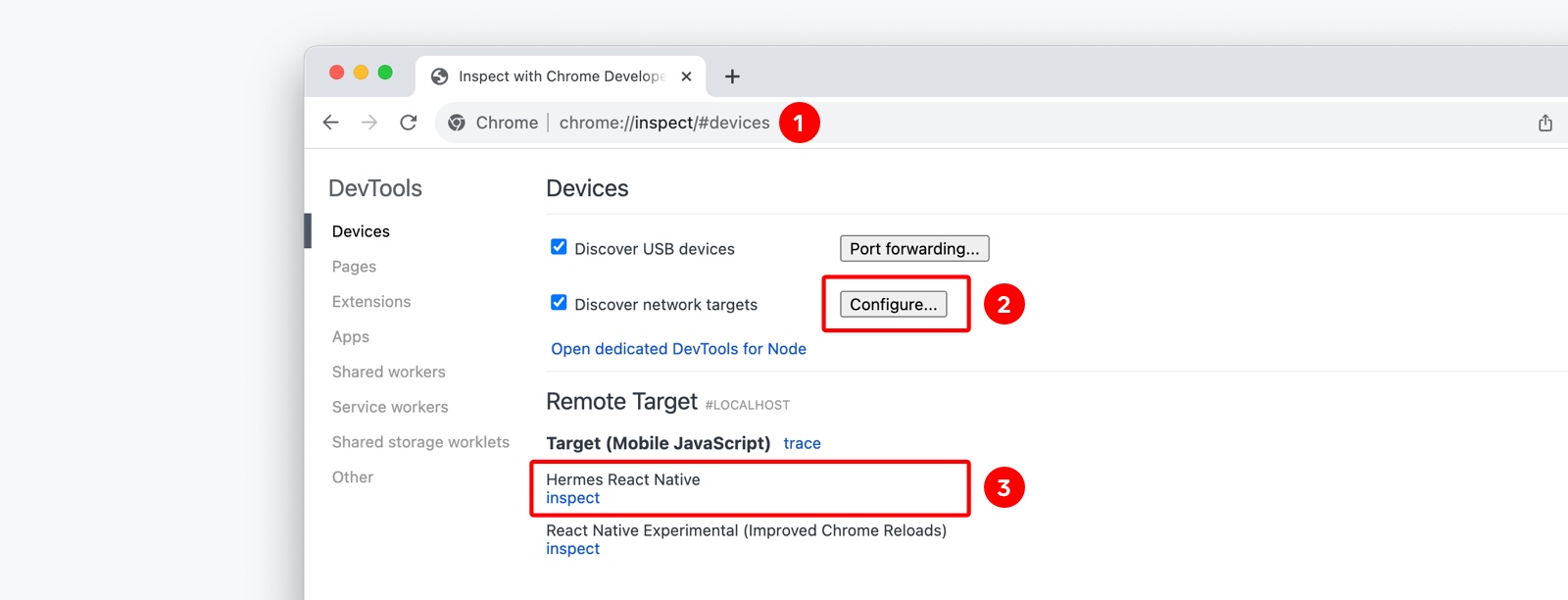Click the #LOCALHOST label

coord(748,405)
